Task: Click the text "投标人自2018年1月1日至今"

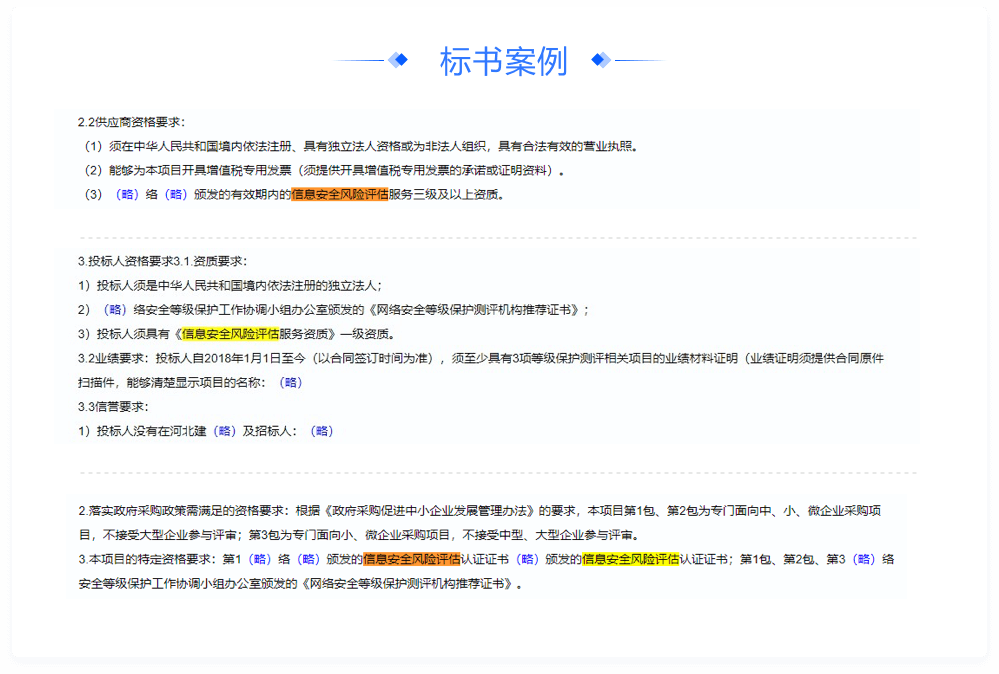Action: pyautogui.click(x=231, y=358)
